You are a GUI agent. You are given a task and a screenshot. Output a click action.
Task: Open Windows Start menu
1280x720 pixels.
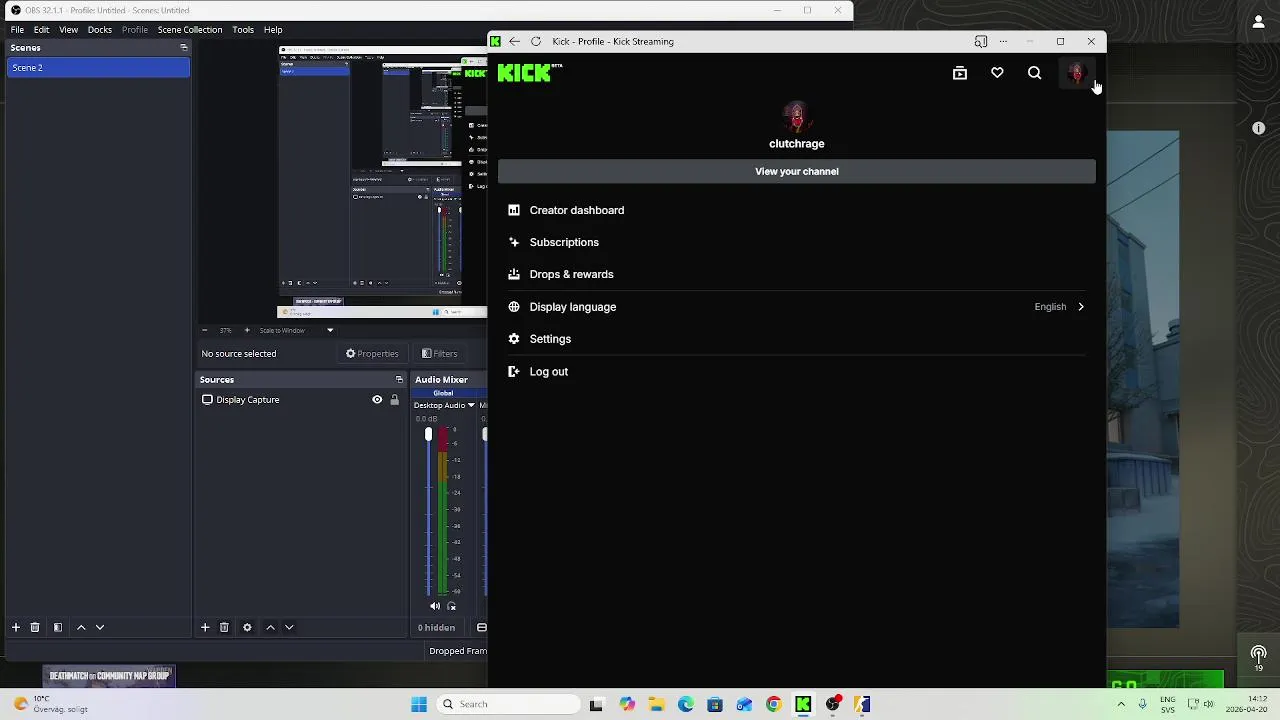(419, 704)
